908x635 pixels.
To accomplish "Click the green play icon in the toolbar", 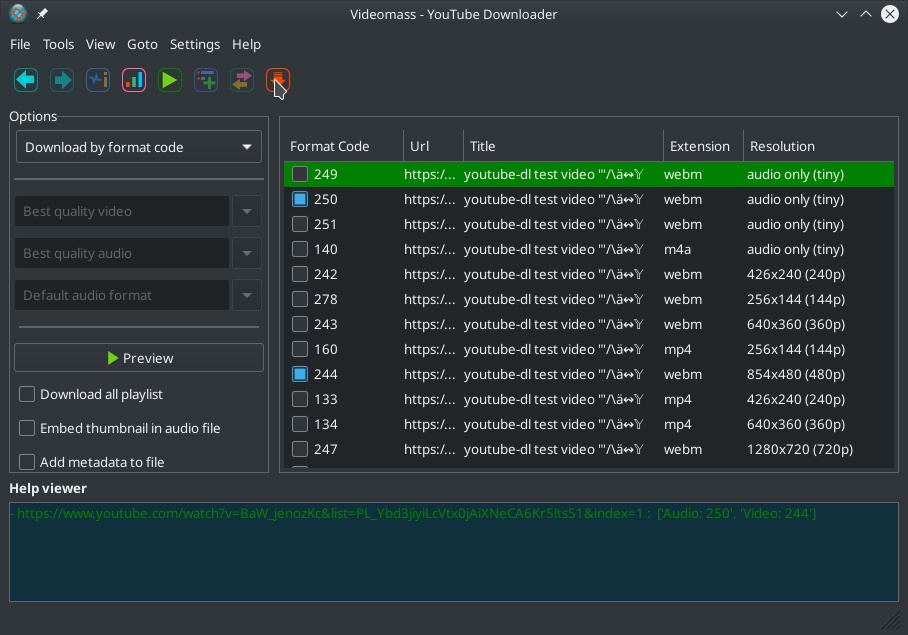I will (170, 80).
